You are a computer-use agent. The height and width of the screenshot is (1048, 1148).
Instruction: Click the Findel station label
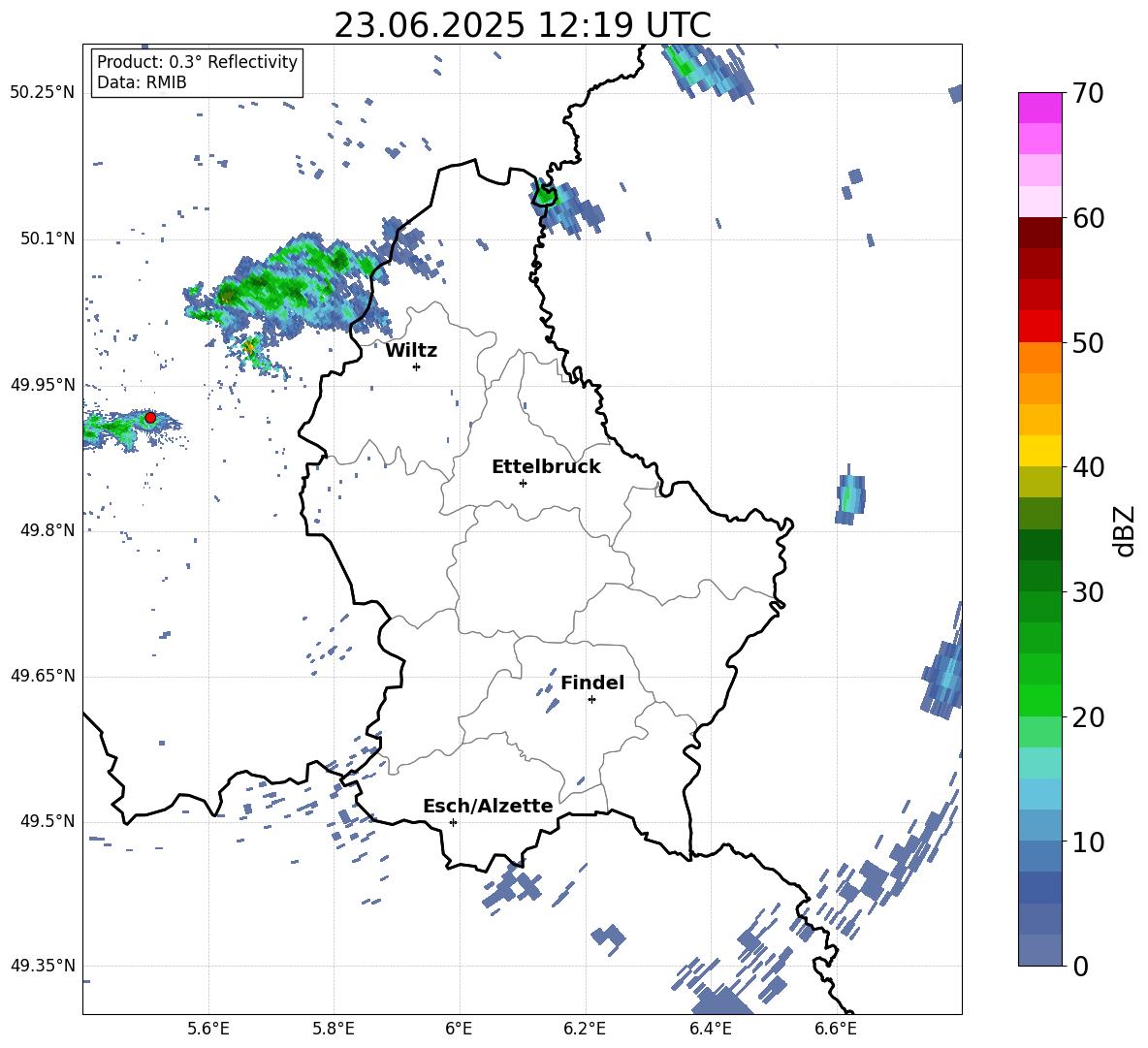coord(592,683)
